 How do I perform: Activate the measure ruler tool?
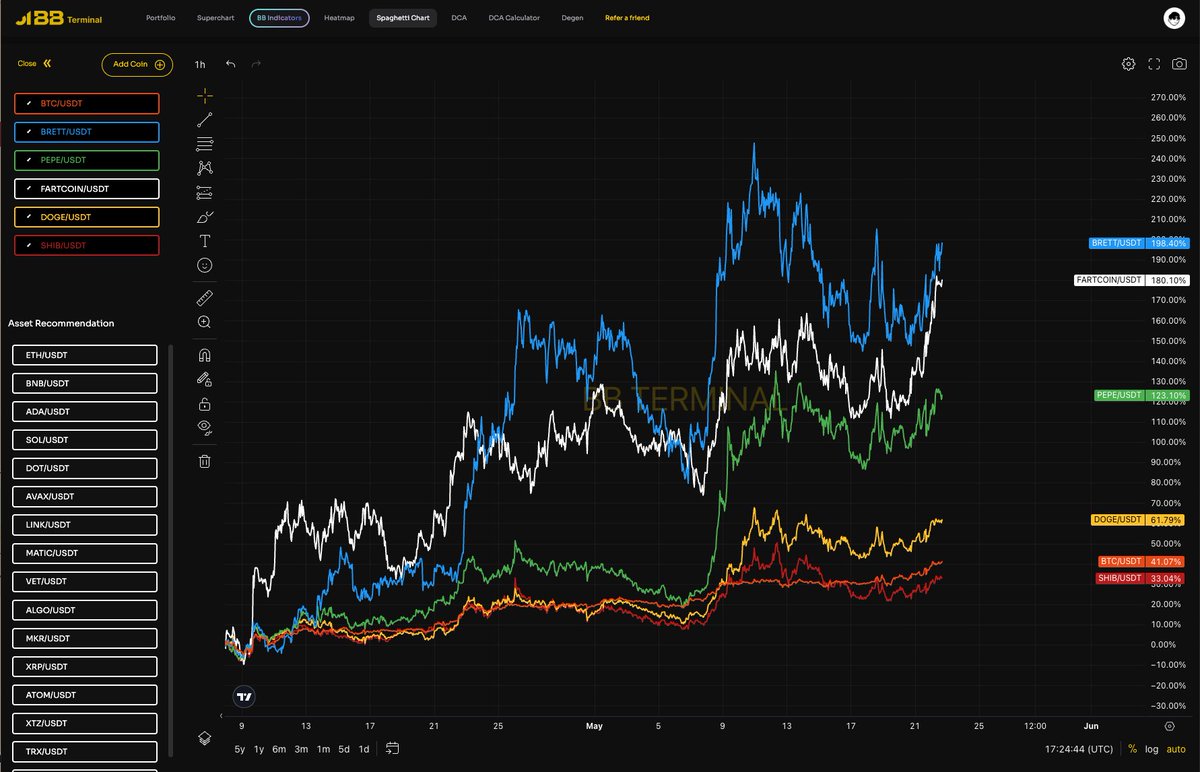pos(205,297)
